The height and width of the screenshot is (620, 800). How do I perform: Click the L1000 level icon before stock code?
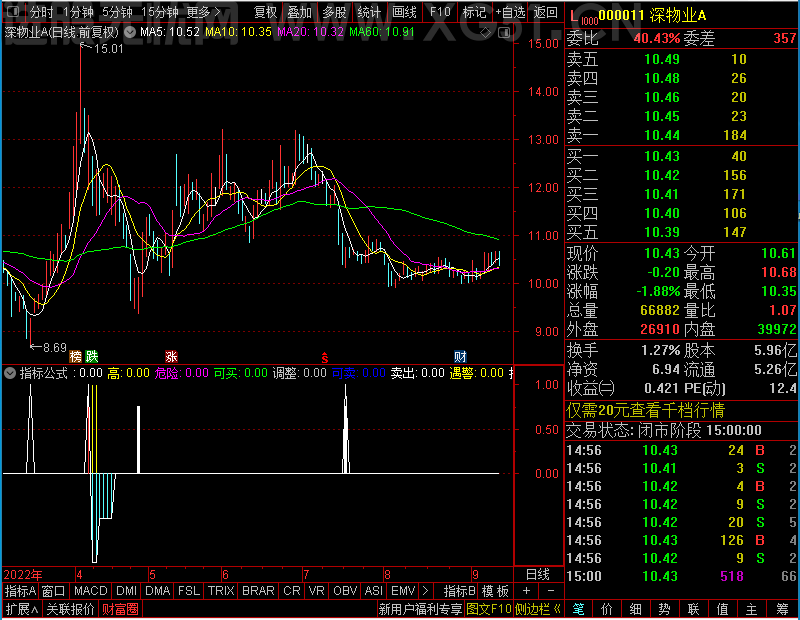point(583,18)
